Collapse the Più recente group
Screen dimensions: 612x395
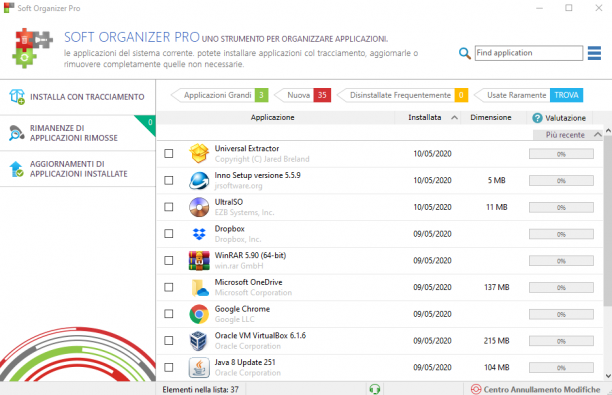tap(598, 135)
